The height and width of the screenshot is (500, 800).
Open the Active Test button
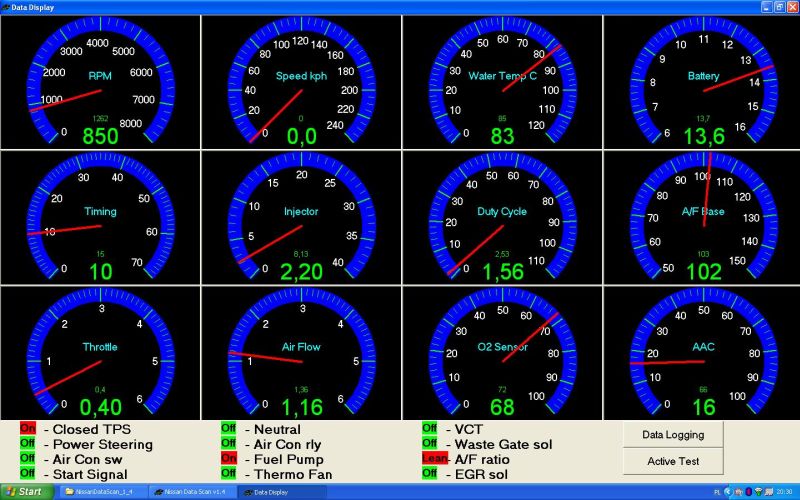click(673, 461)
